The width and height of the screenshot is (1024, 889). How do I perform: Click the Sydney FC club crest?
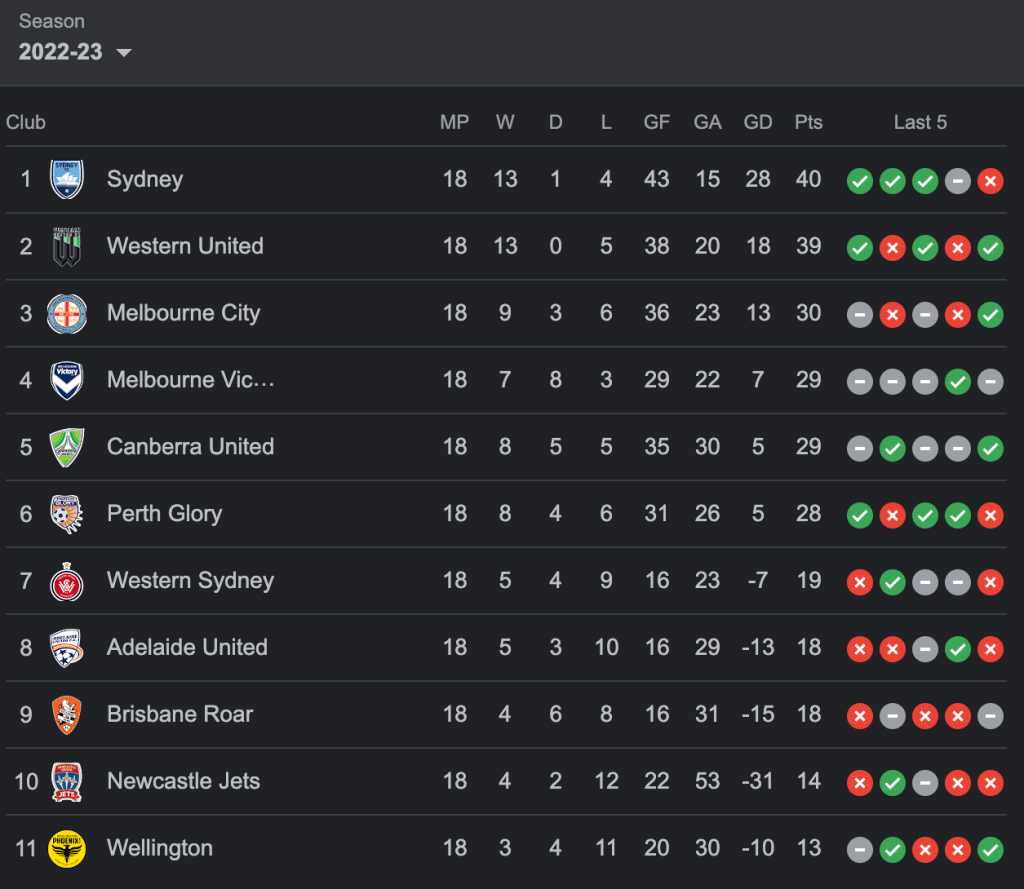[x=67, y=180]
